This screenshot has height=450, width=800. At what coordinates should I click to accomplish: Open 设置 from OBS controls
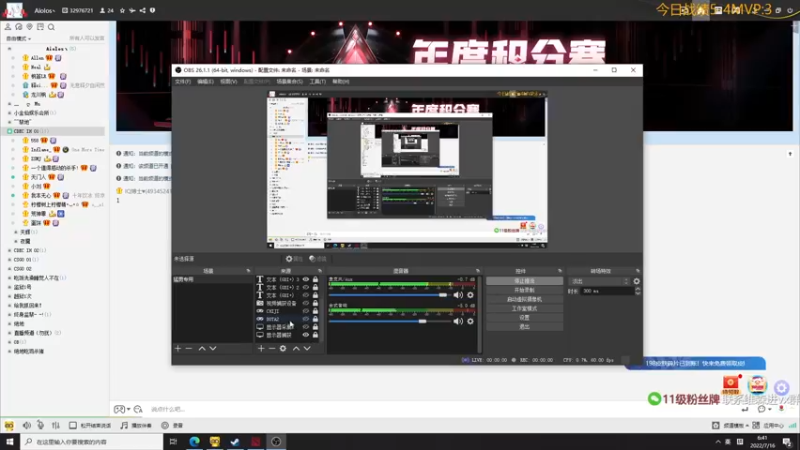click(524, 317)
